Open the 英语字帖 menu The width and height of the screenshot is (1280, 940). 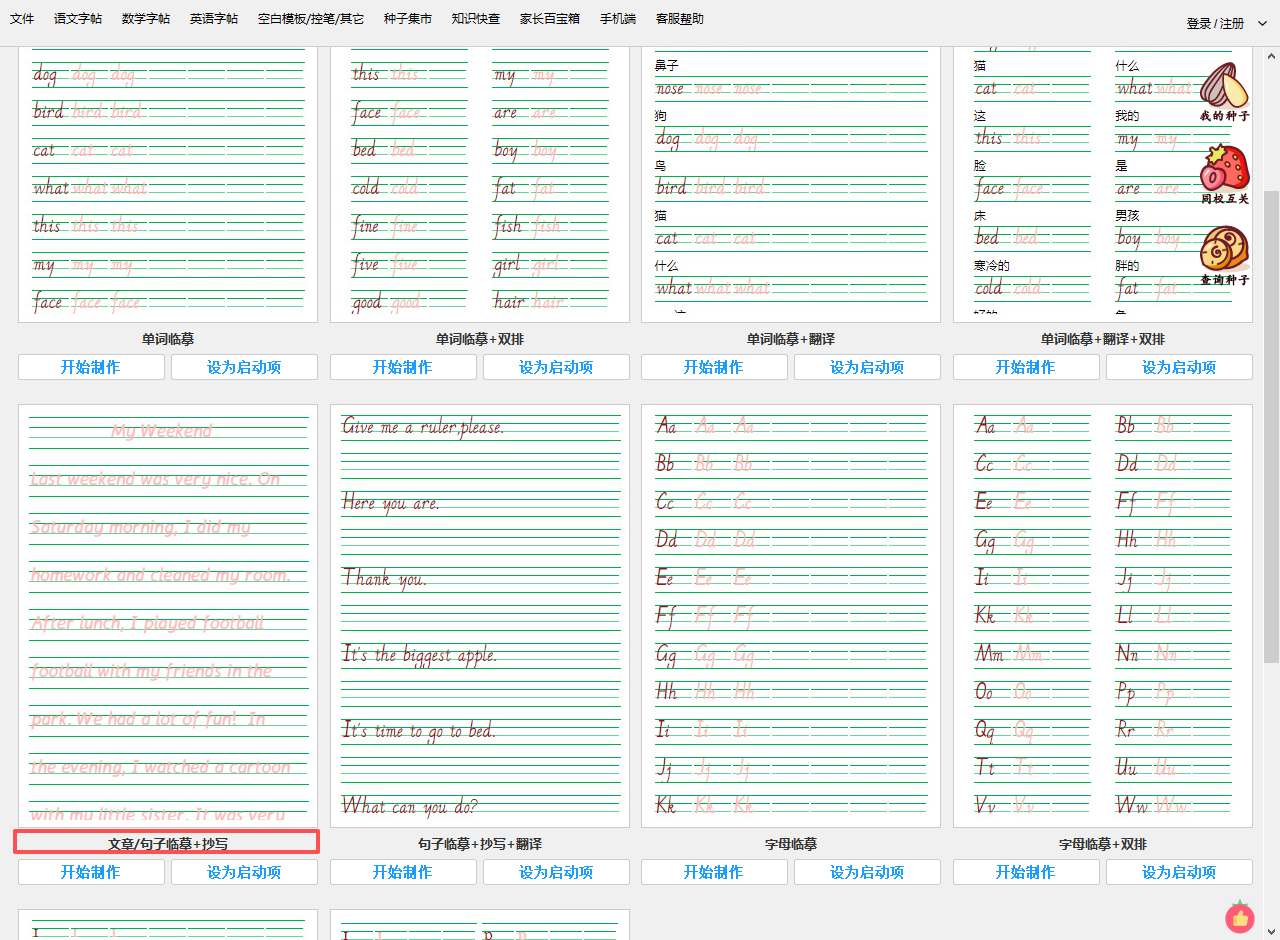pos(214,19)
